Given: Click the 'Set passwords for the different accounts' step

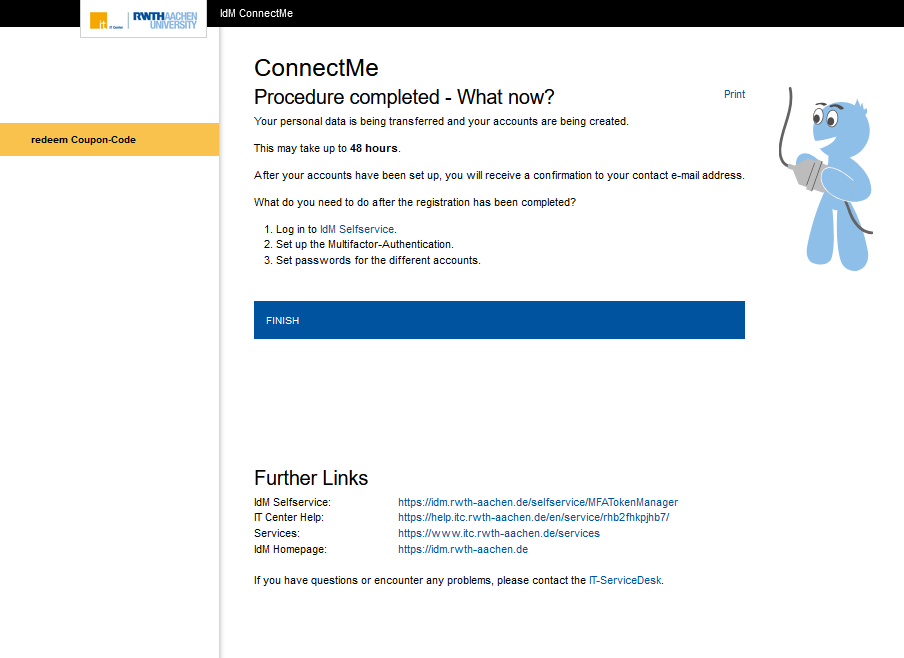Looking at the screenshot, I should pos(378,260).
